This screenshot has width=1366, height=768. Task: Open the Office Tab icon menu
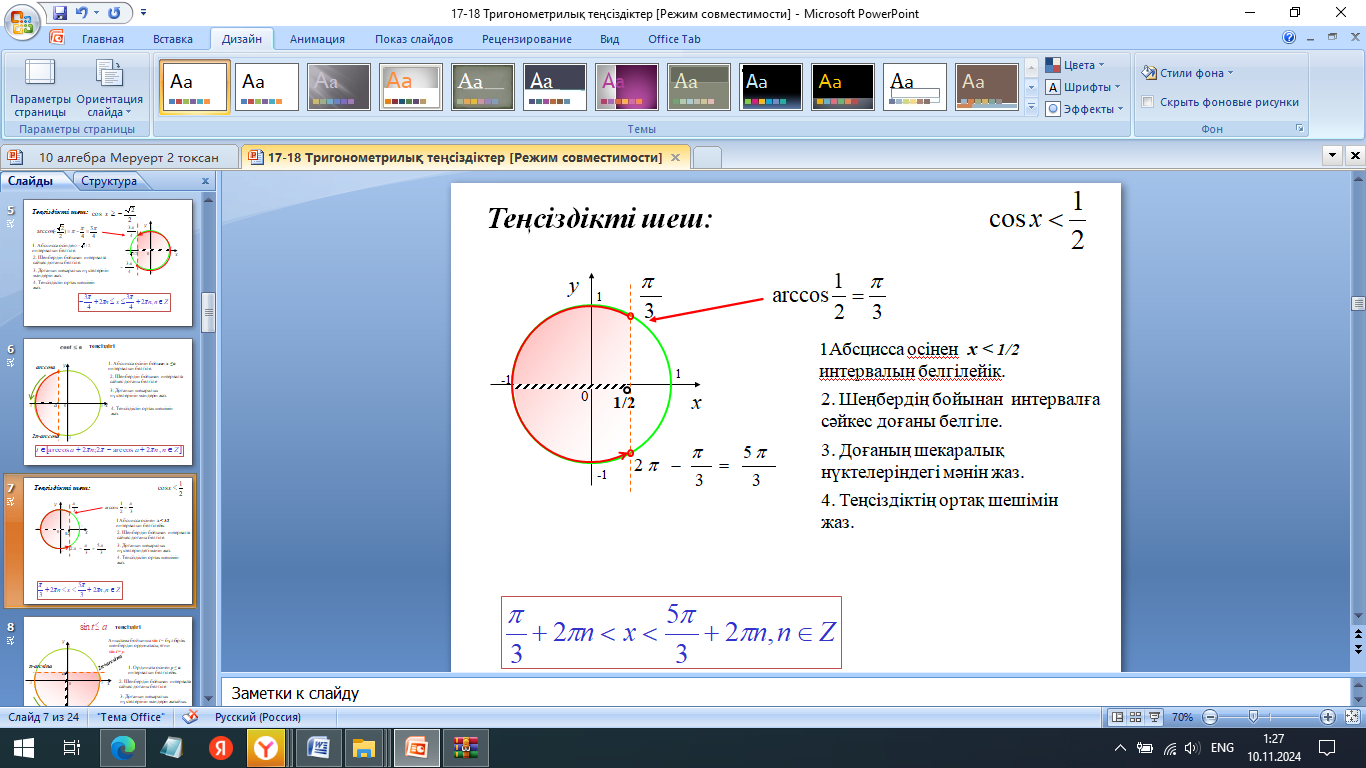56,39
